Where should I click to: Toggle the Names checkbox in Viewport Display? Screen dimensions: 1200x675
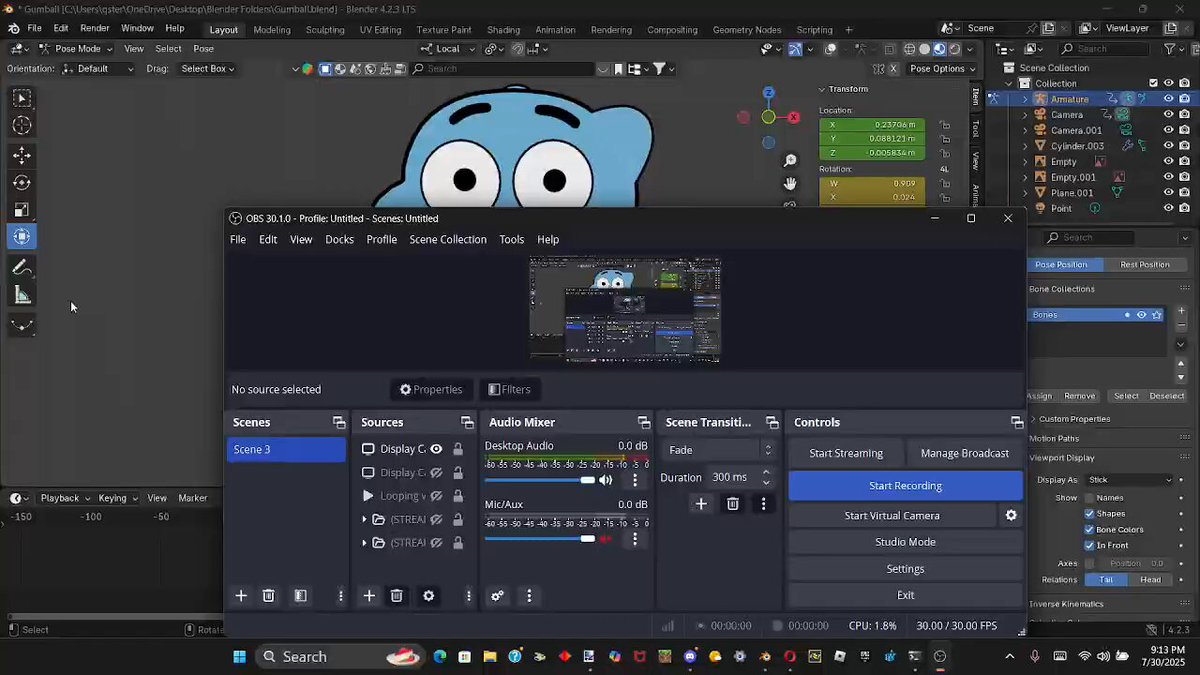click(1089, 498)
